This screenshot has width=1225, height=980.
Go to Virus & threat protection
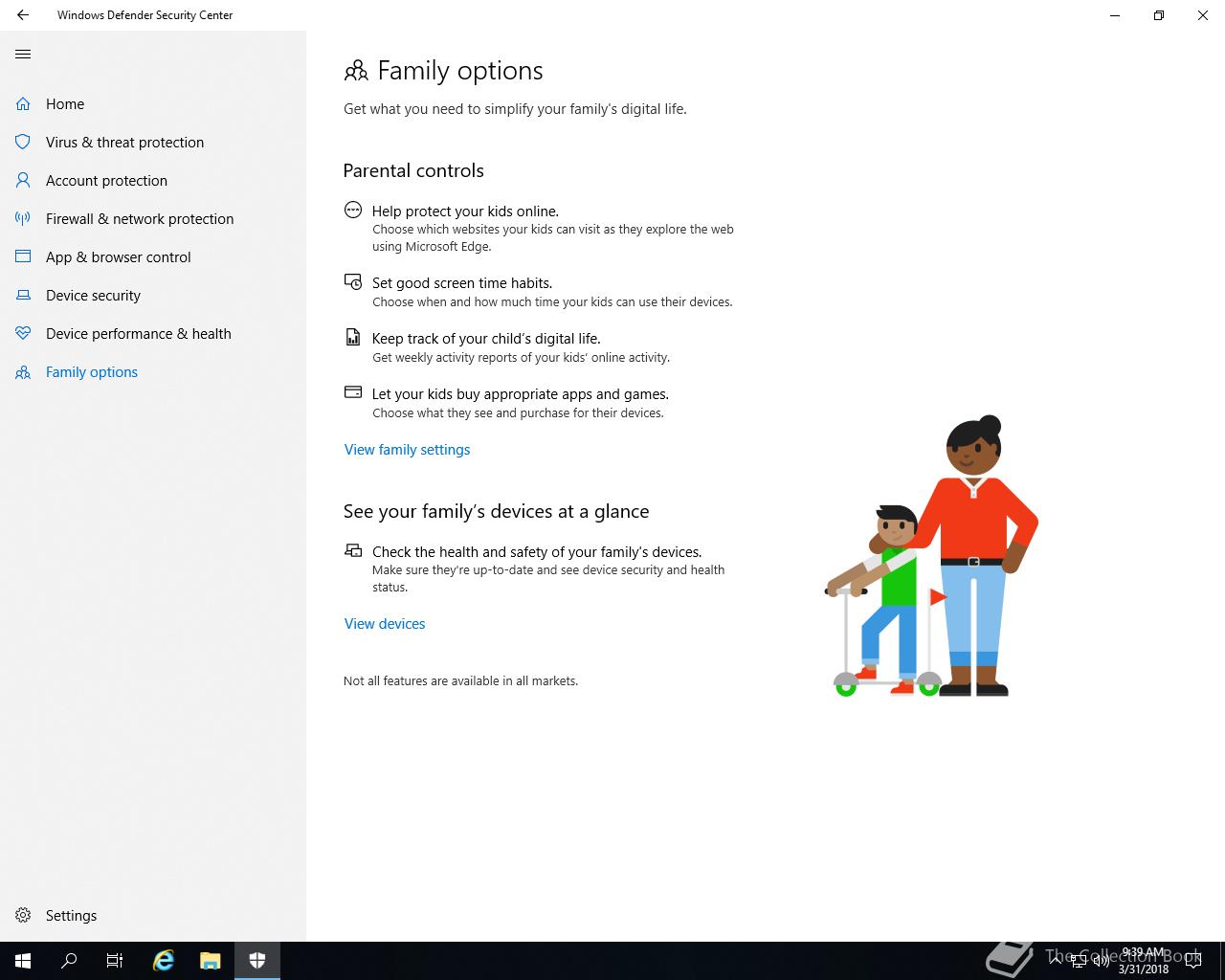(153, 142)
